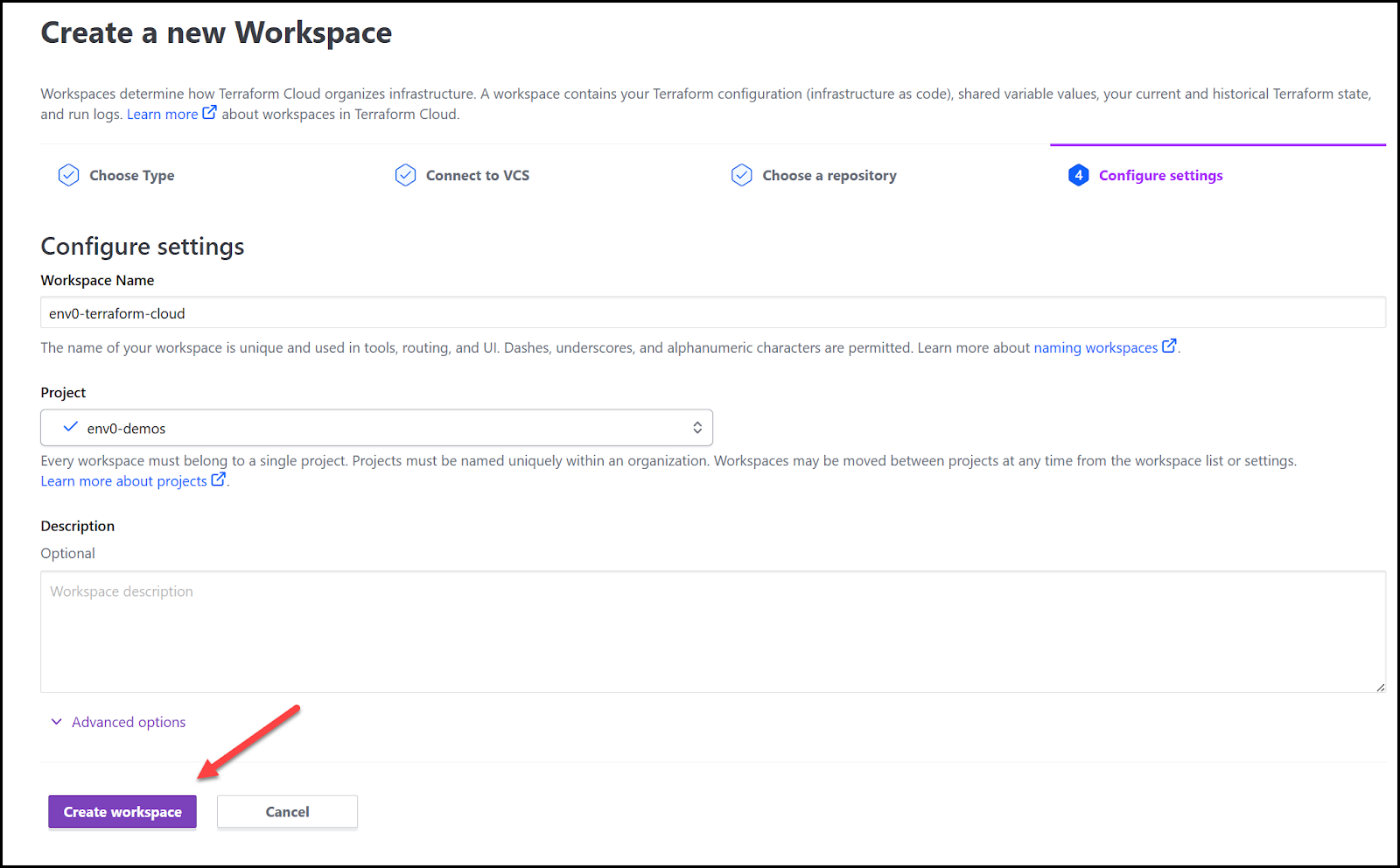1400x868 pixels.
Task: Click the stepper arrows on the Project field
Action: click(x=696, y=427)
